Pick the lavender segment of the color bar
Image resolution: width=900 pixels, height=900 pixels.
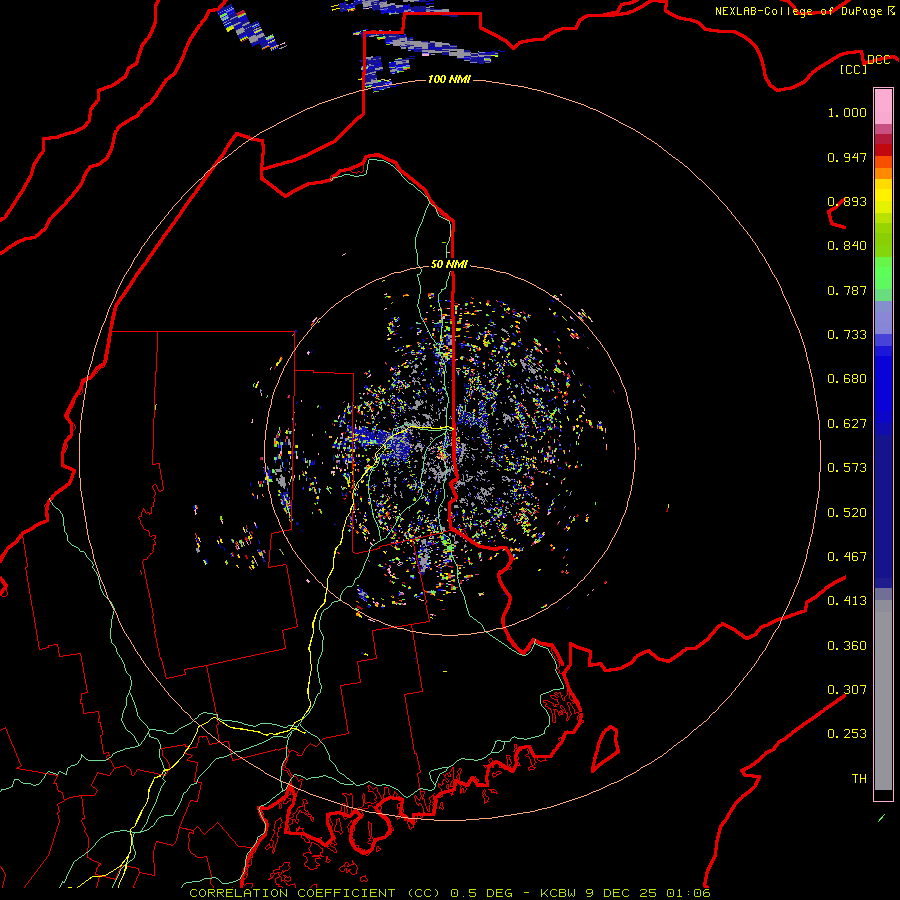[x=883, y=317]
